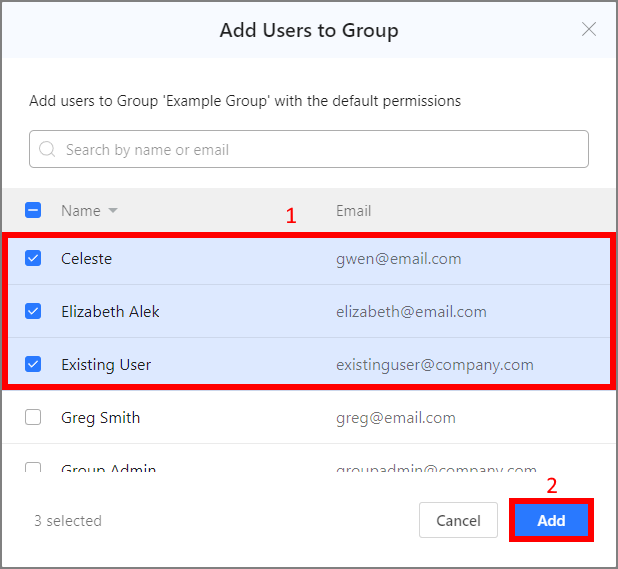This screenshot has height=569, width=618.
Task: Check the box for Greg Smith
Action: coord(33,417)
